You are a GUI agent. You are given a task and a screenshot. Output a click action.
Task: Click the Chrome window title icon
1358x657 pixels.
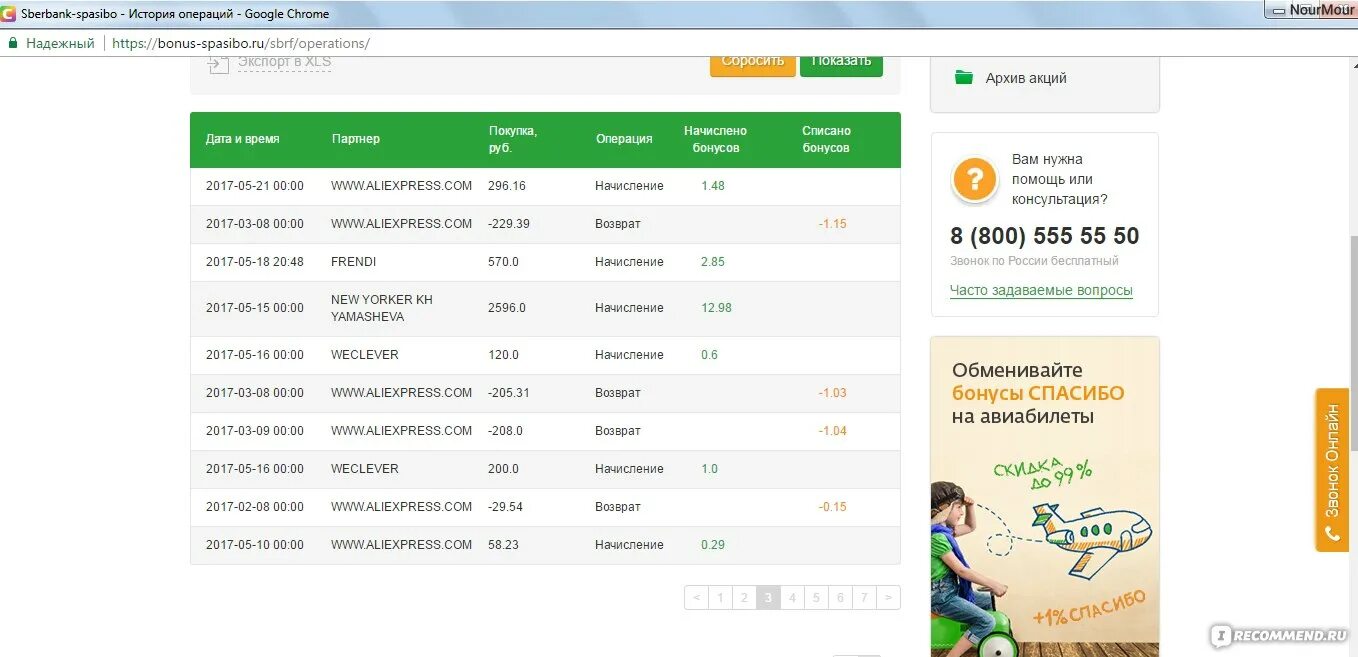pyautogui.click(x=9, y=13)
